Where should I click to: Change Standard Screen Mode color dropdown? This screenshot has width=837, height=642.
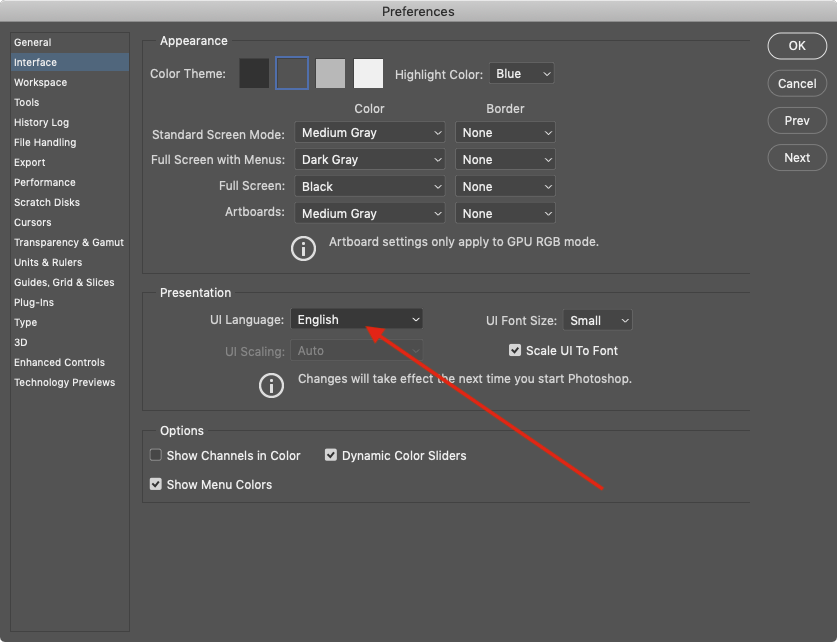point(370,133)
